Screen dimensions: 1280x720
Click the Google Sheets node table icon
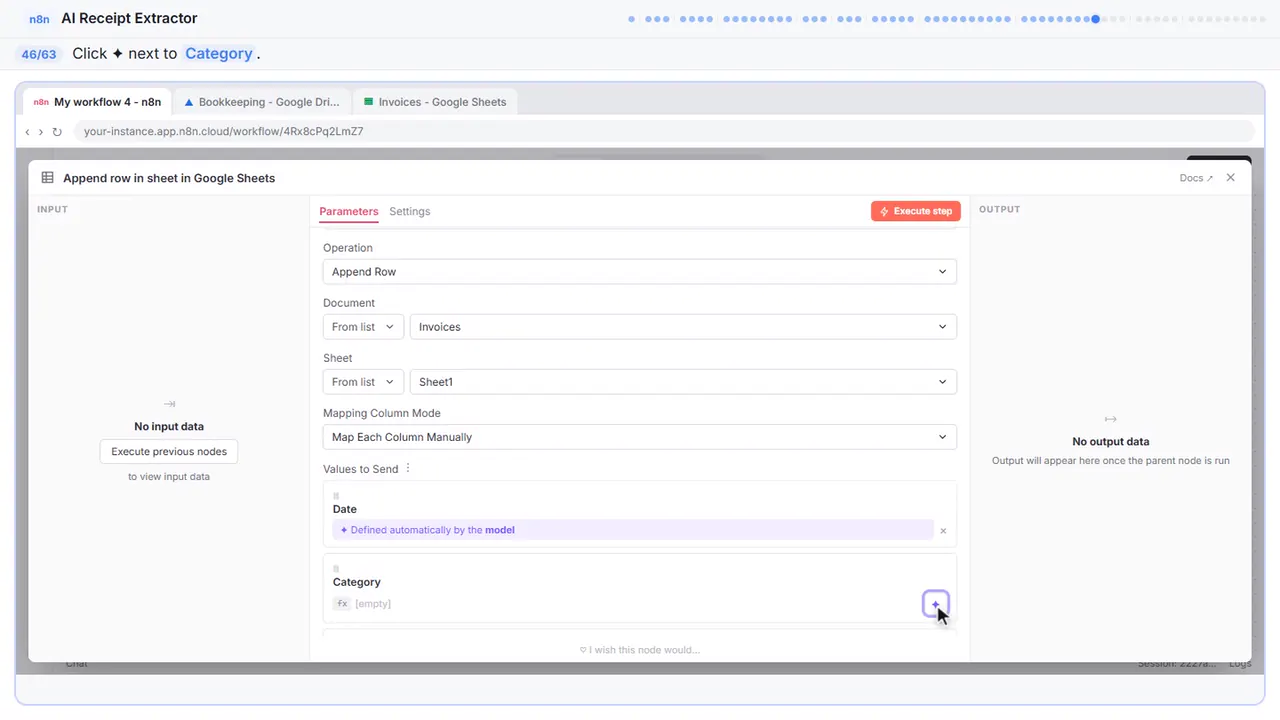click(x=47, y=178)
